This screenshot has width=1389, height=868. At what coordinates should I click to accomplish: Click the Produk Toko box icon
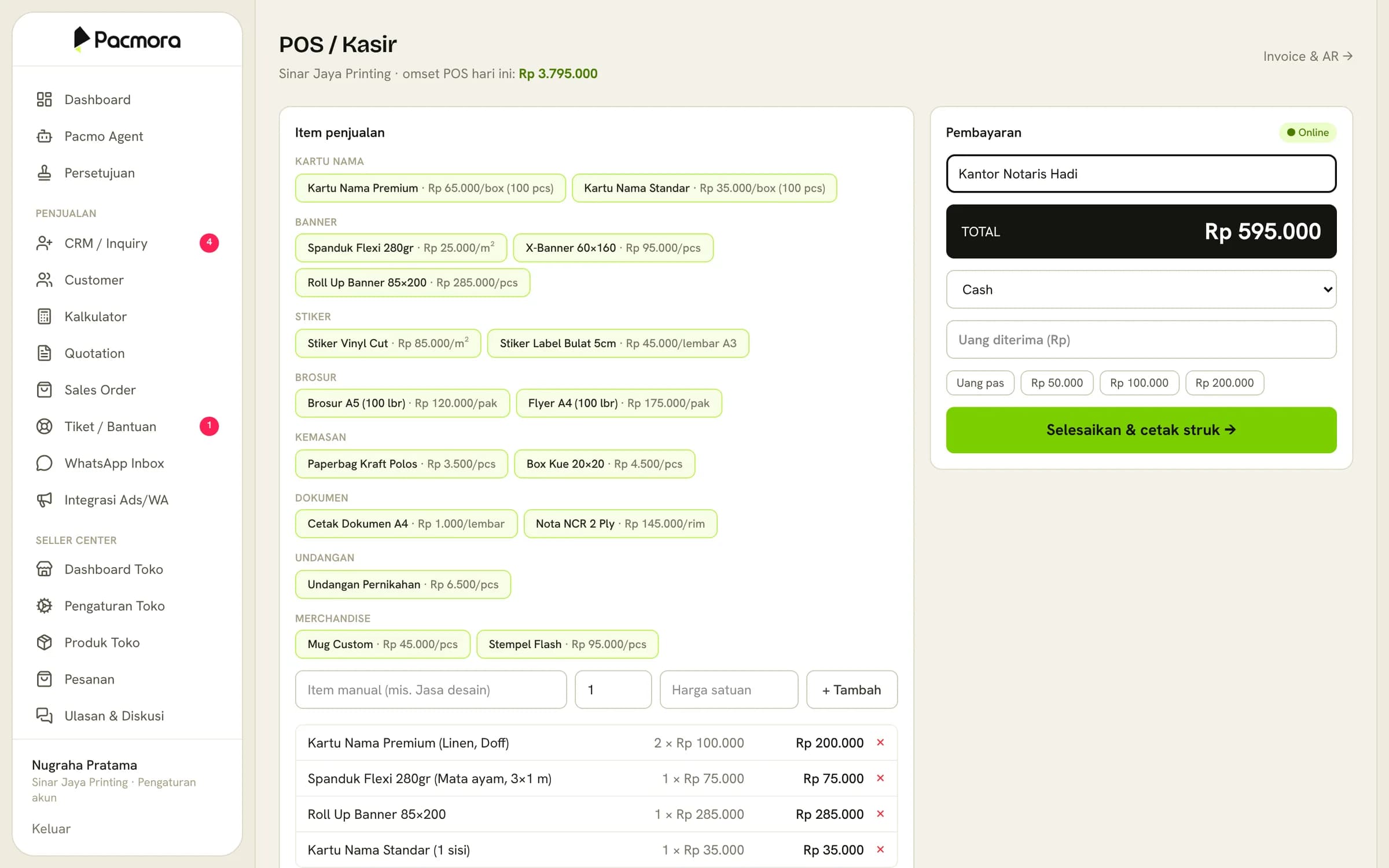[44, 642]
